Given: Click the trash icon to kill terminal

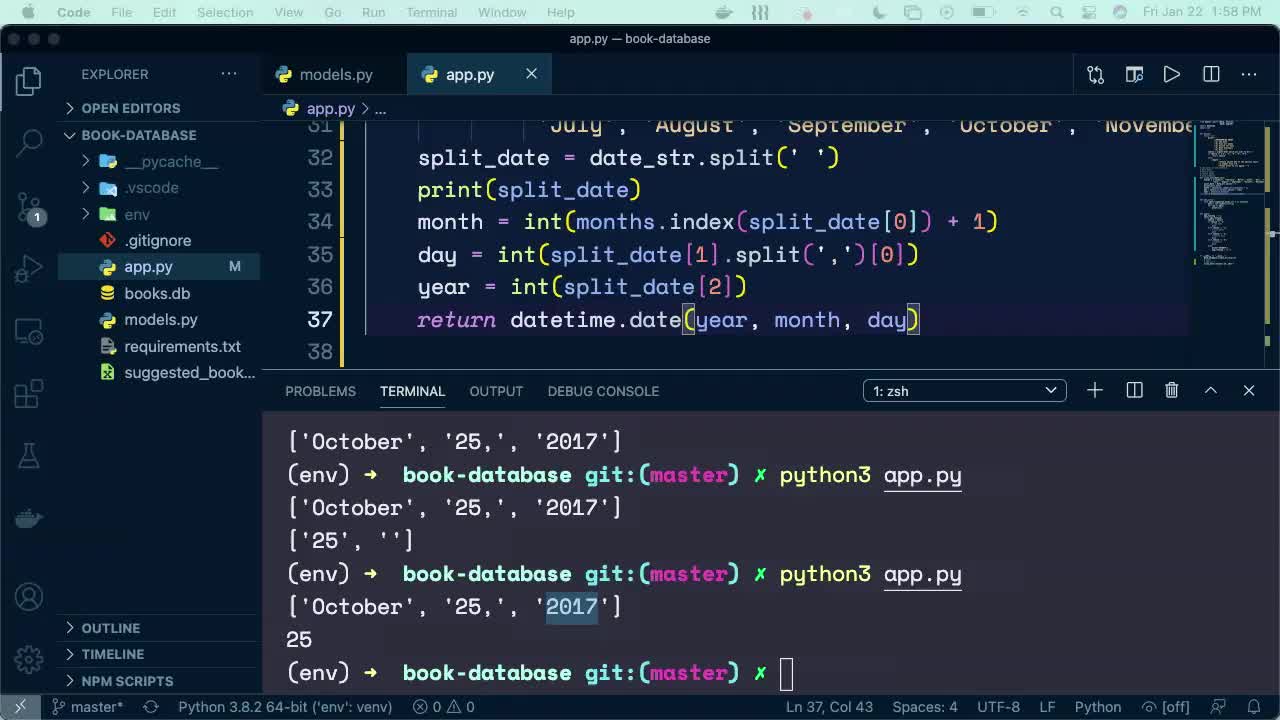Looking at the screenshot, I should click(x=1171, y=390).
